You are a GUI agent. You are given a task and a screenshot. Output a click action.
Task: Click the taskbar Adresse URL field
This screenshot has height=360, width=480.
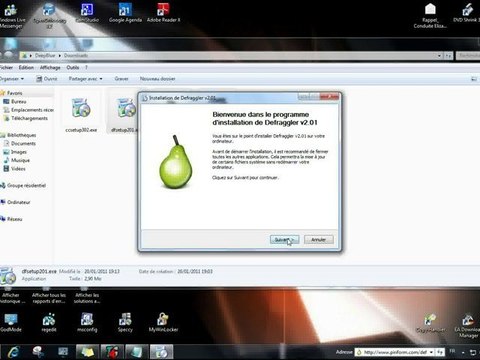(391, 352)
